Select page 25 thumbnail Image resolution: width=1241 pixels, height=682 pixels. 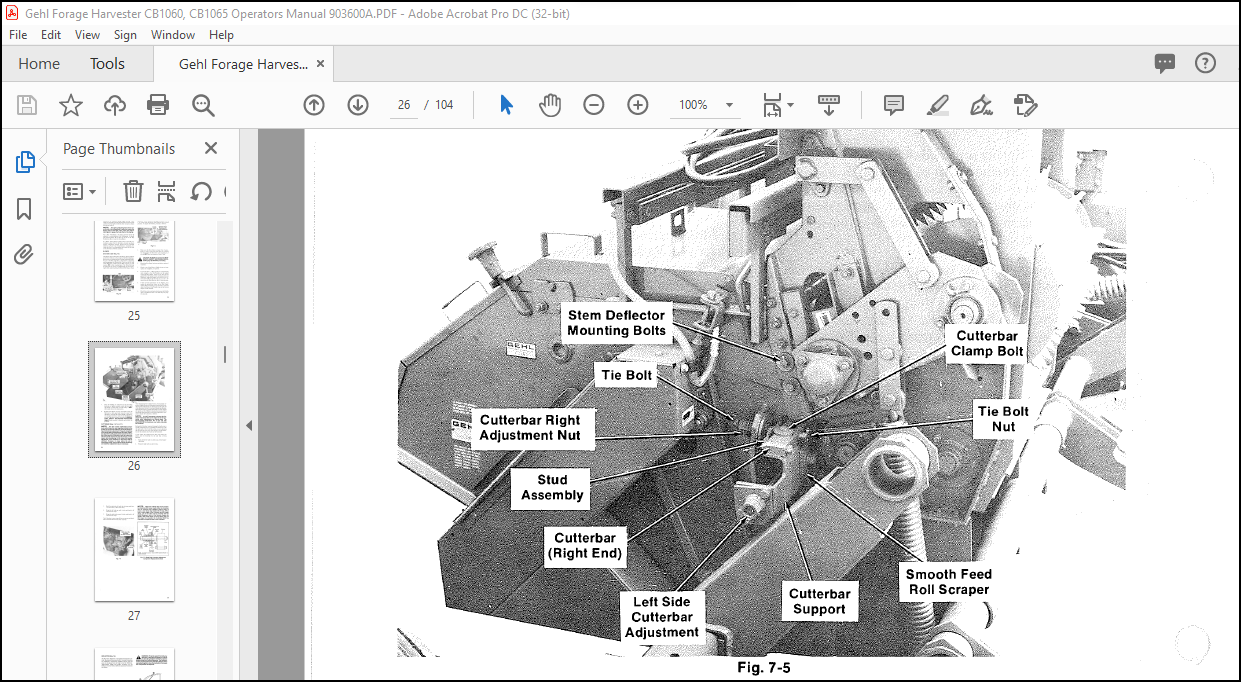tap(134, 260)
